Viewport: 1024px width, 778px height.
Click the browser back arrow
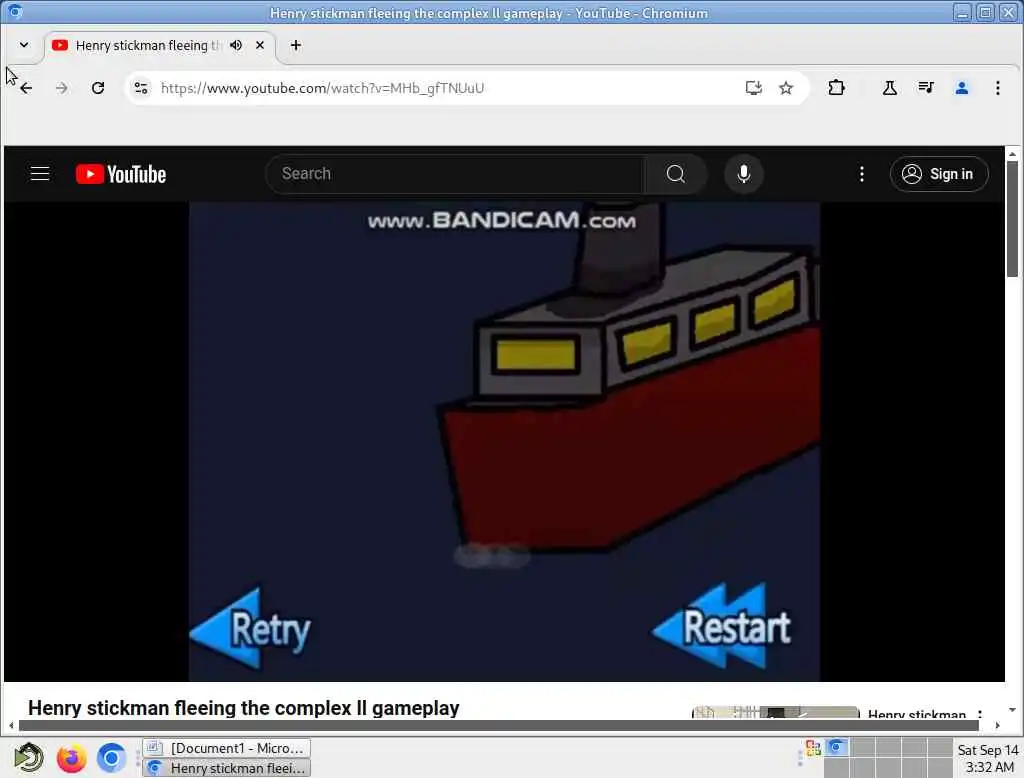tap(26, 88)
